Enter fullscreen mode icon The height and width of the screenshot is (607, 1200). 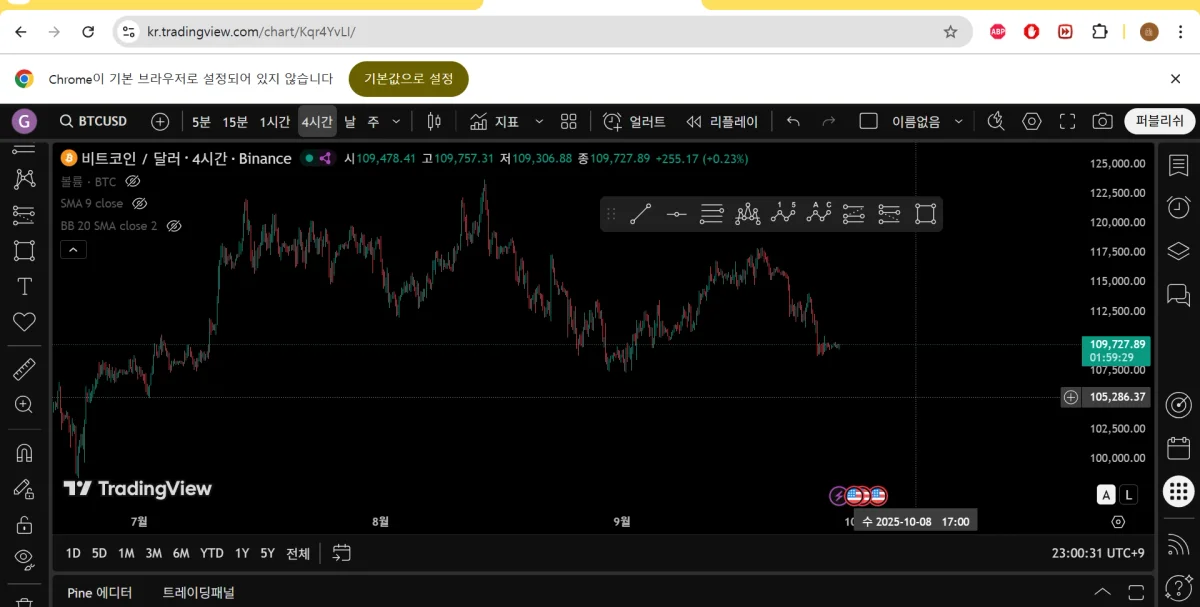(x=1067, y=121)
